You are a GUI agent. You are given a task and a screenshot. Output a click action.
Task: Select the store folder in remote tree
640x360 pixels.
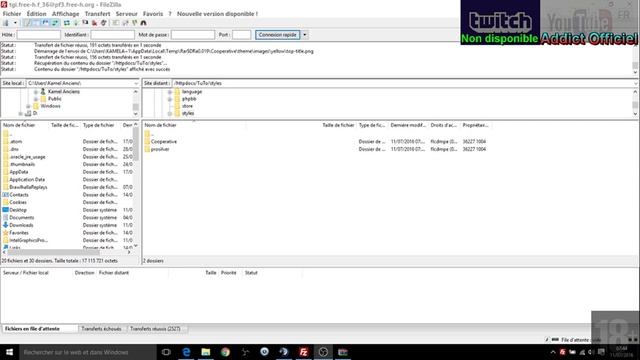click(x=187, y=106)
